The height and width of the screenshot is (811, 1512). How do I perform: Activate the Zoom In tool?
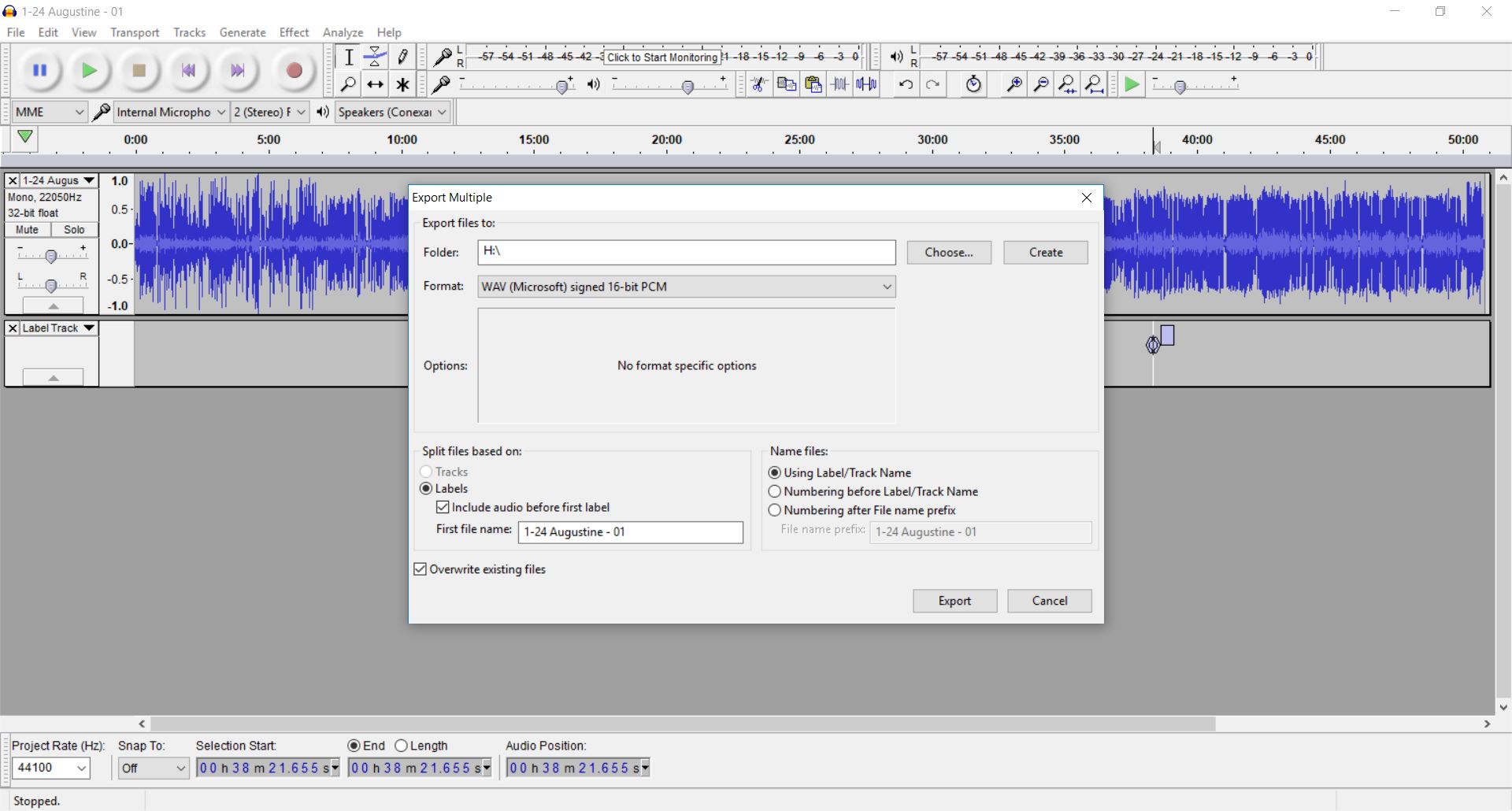tap(1014, 84)
